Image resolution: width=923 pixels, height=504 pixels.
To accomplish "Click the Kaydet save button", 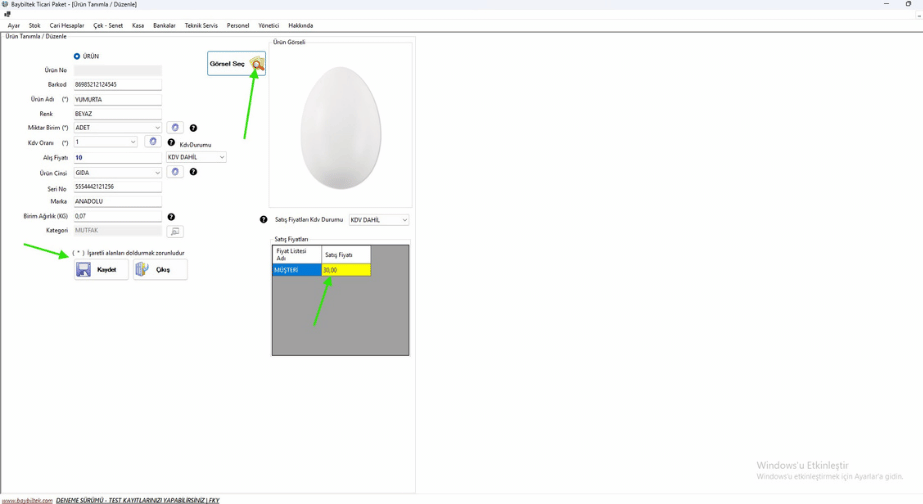I will pyautogui.click(x=101, y=269).
